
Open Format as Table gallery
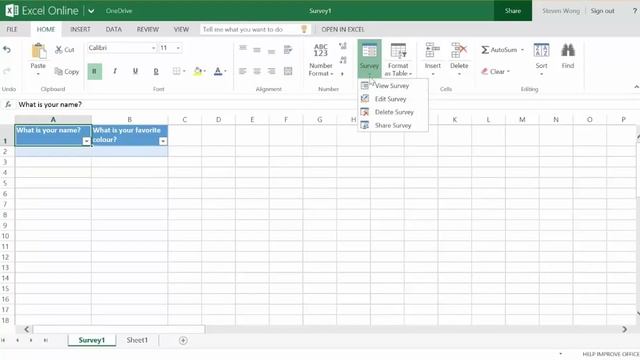398,60
